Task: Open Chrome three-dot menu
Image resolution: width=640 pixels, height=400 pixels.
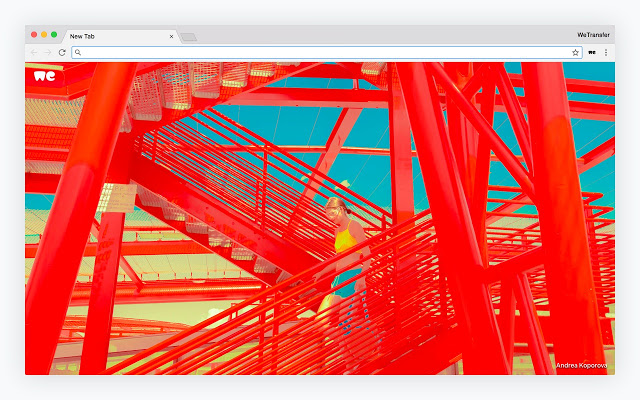Action: pos(606,52)
